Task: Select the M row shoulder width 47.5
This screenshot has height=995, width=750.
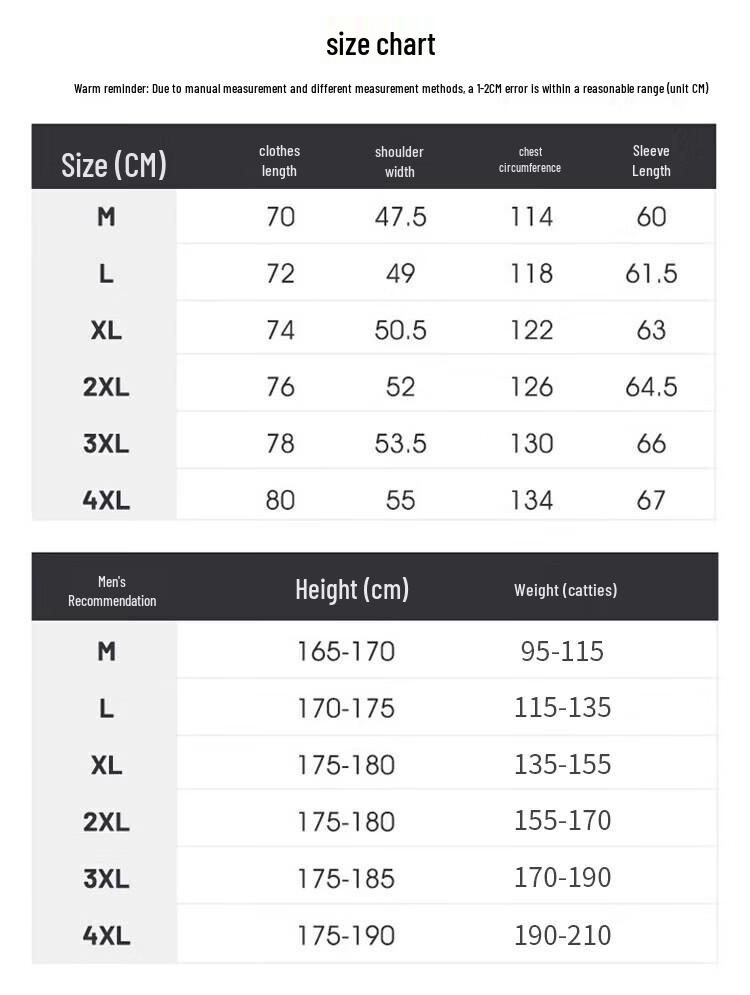Action: pos(400,217)
